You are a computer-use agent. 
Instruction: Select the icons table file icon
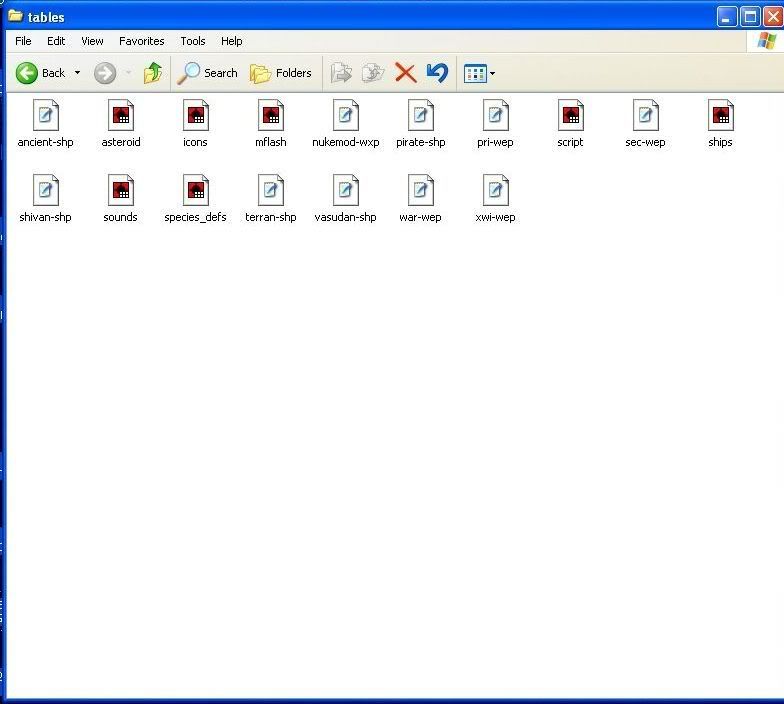(x=196, y=116)
